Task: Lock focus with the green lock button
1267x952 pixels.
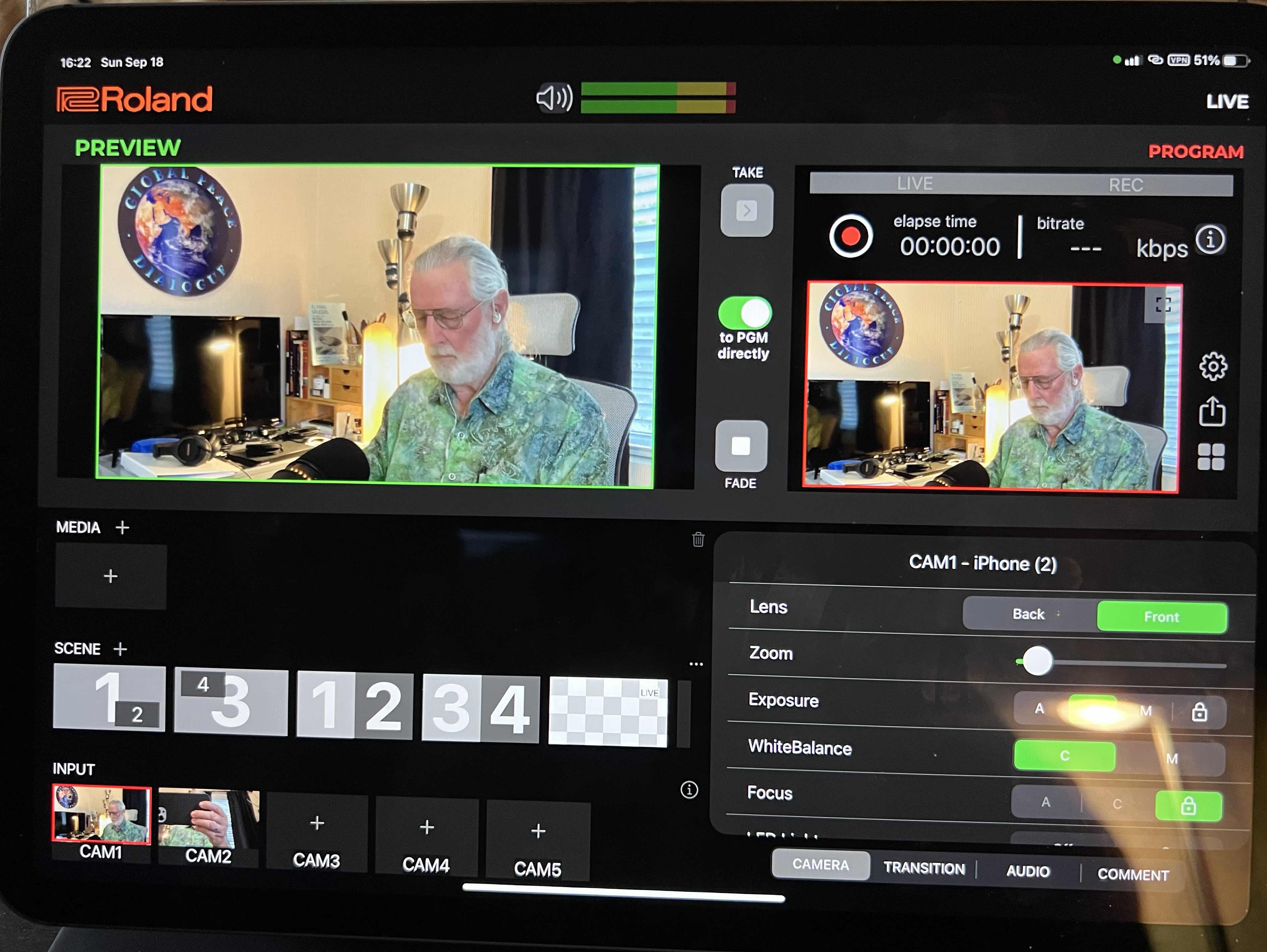Action: click(1188, 806)
